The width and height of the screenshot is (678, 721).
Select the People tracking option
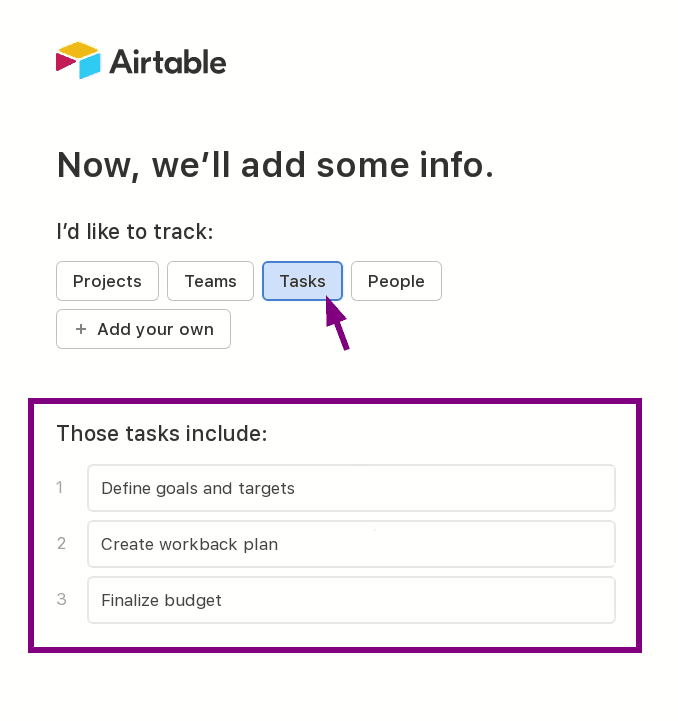(396, 281)
